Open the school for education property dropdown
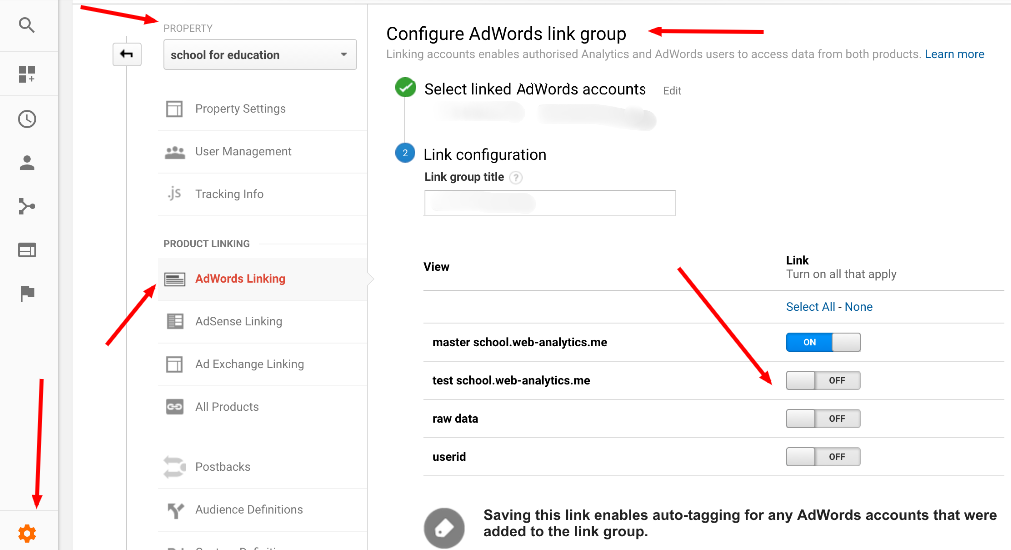Viewport: 1011px width, 550px height. tap(260, 55)
